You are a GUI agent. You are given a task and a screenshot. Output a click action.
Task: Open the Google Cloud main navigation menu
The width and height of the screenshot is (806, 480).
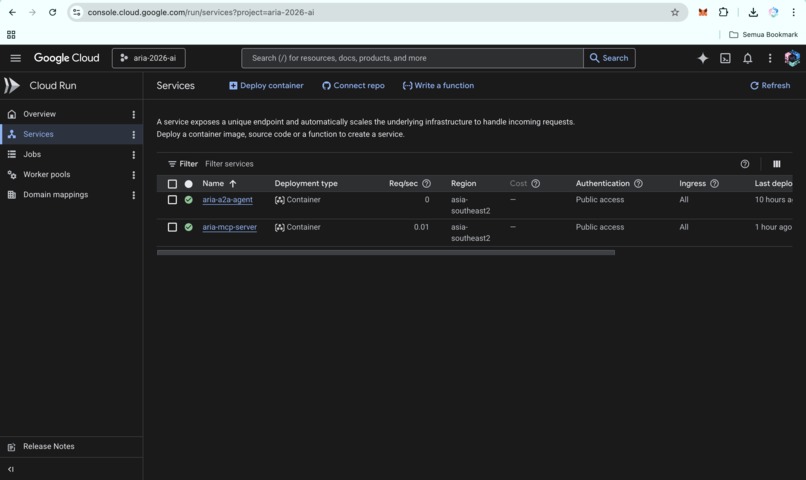[x=15, y=58]
